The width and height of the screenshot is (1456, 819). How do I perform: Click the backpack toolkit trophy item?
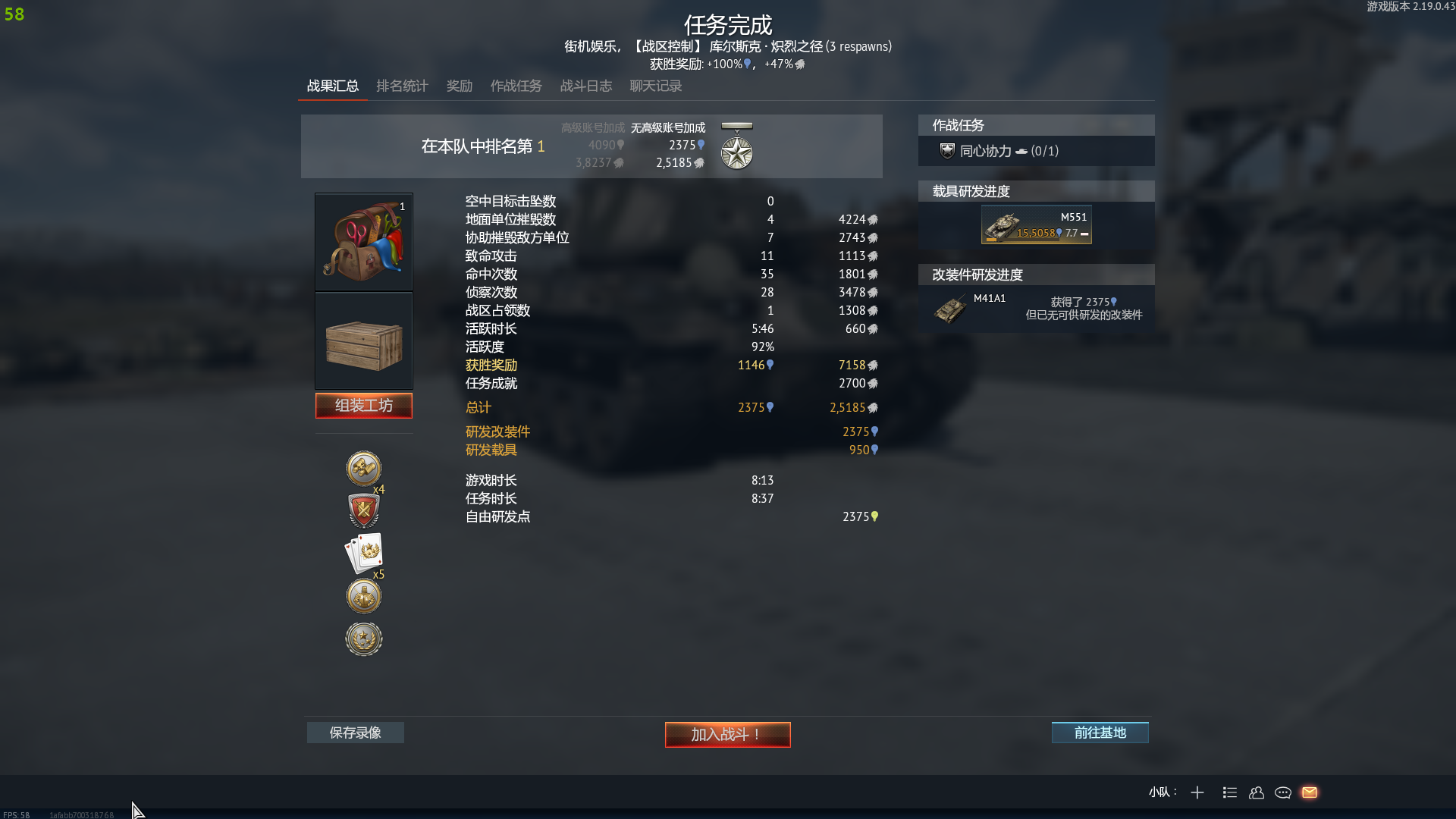tap(364, 242)
